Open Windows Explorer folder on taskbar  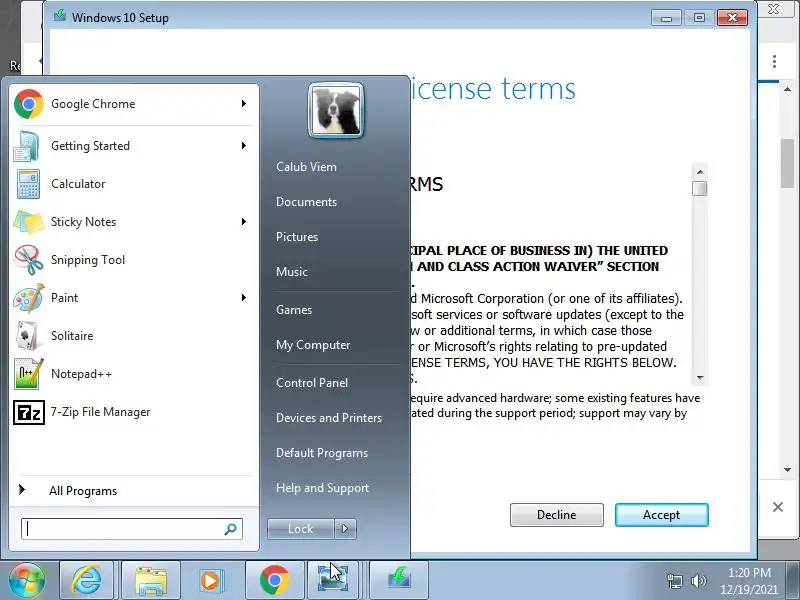click(x=151, y=580)
